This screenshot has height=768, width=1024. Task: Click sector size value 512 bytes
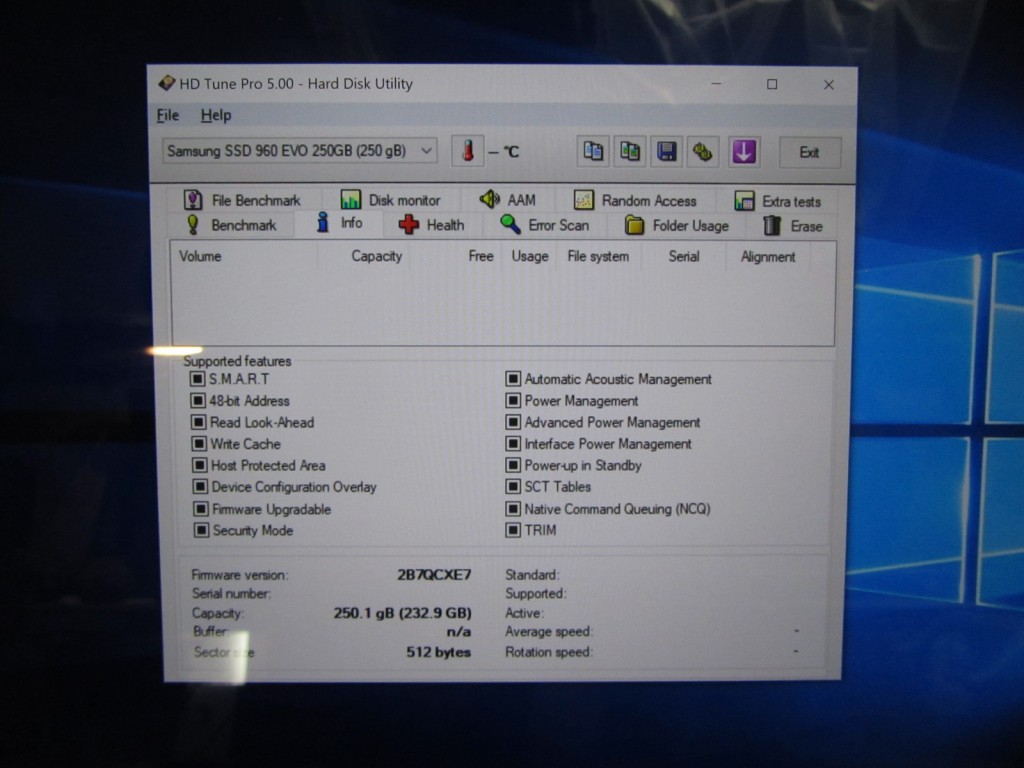[438, 652]
